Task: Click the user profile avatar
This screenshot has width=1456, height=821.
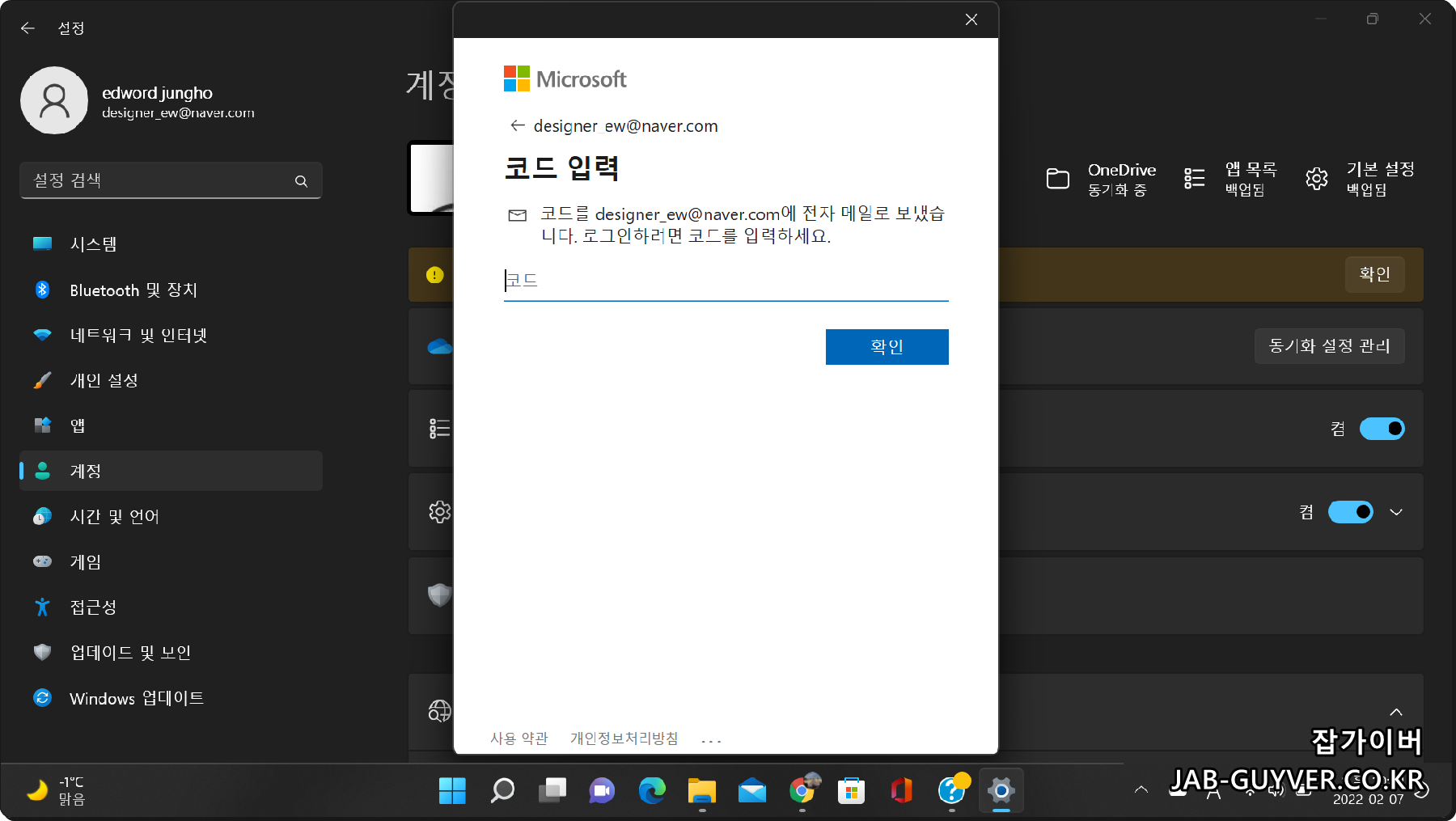Action: [54, 100]
